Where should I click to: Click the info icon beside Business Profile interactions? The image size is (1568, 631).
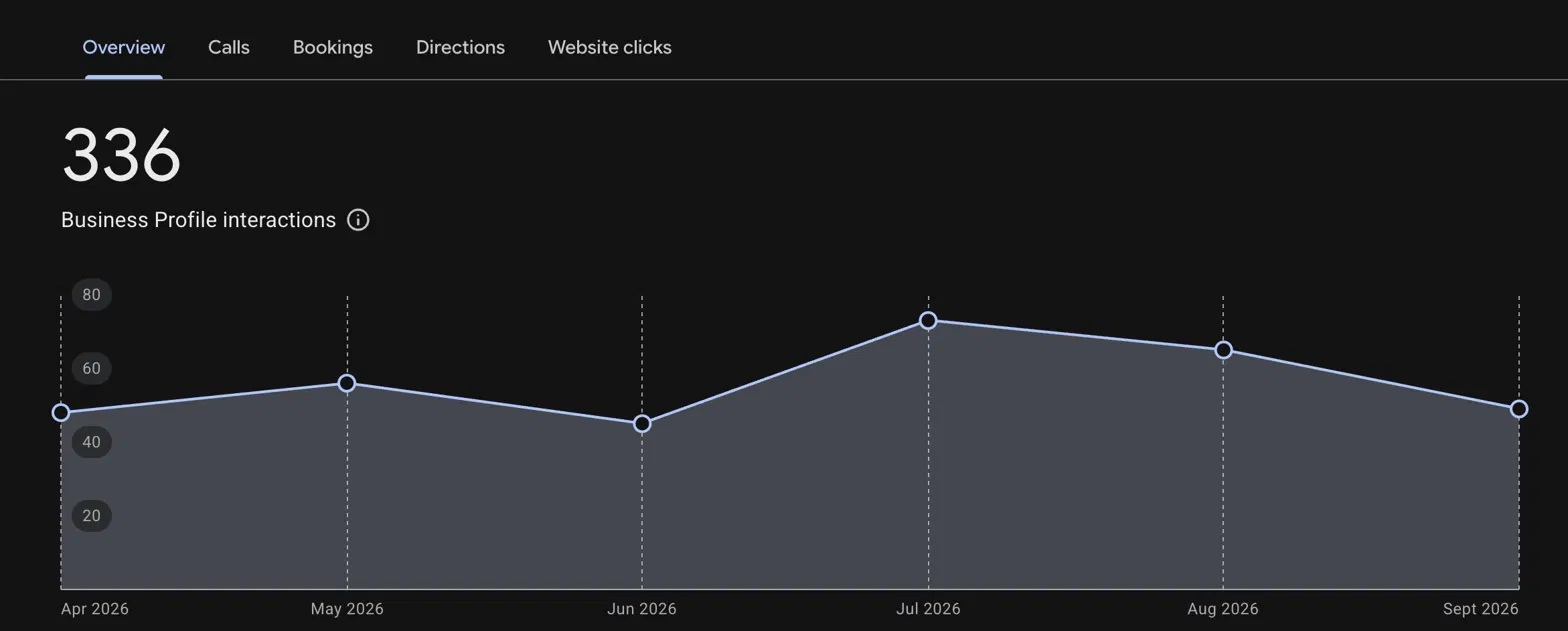tap(358, 220)
